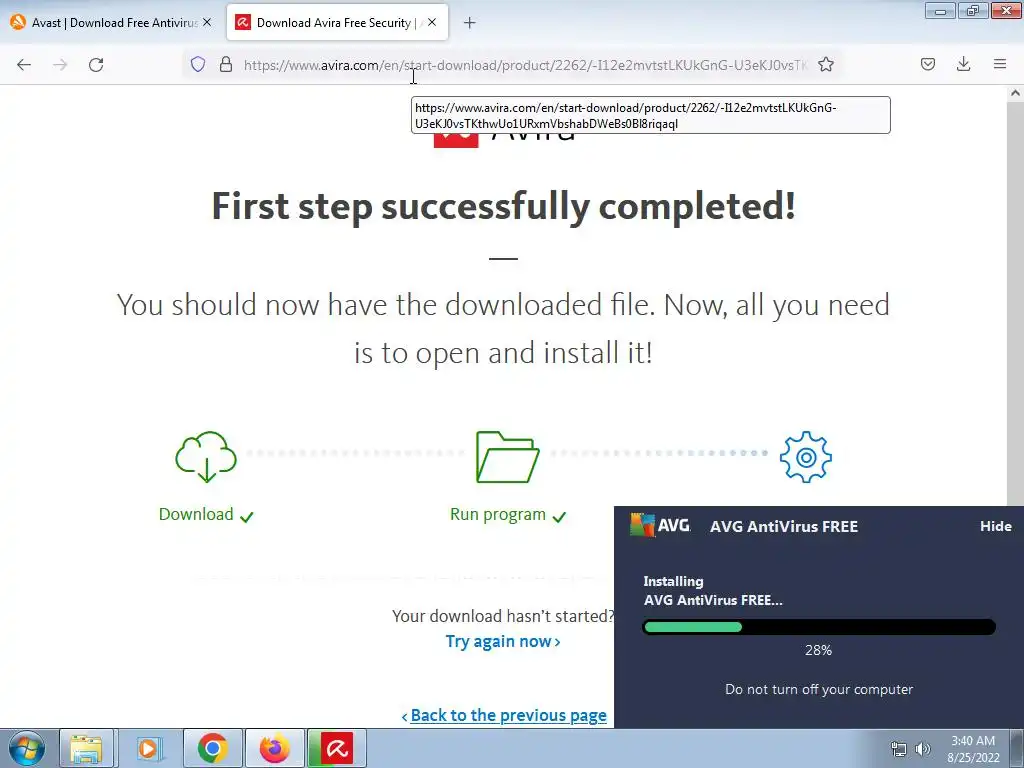Click the First step successfully completed heading
The height and width of the screenshot is (768, 1024).
(x=504, y=206)
